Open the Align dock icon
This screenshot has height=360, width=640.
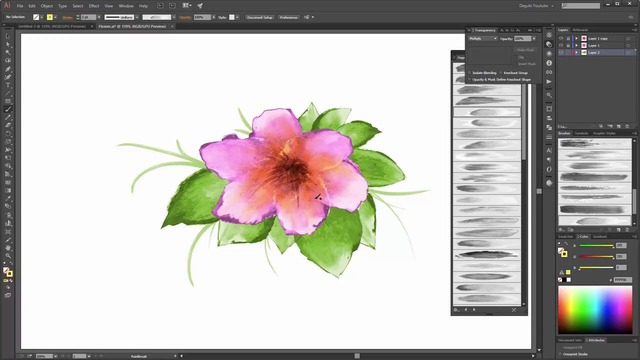(x=549, y=118)
